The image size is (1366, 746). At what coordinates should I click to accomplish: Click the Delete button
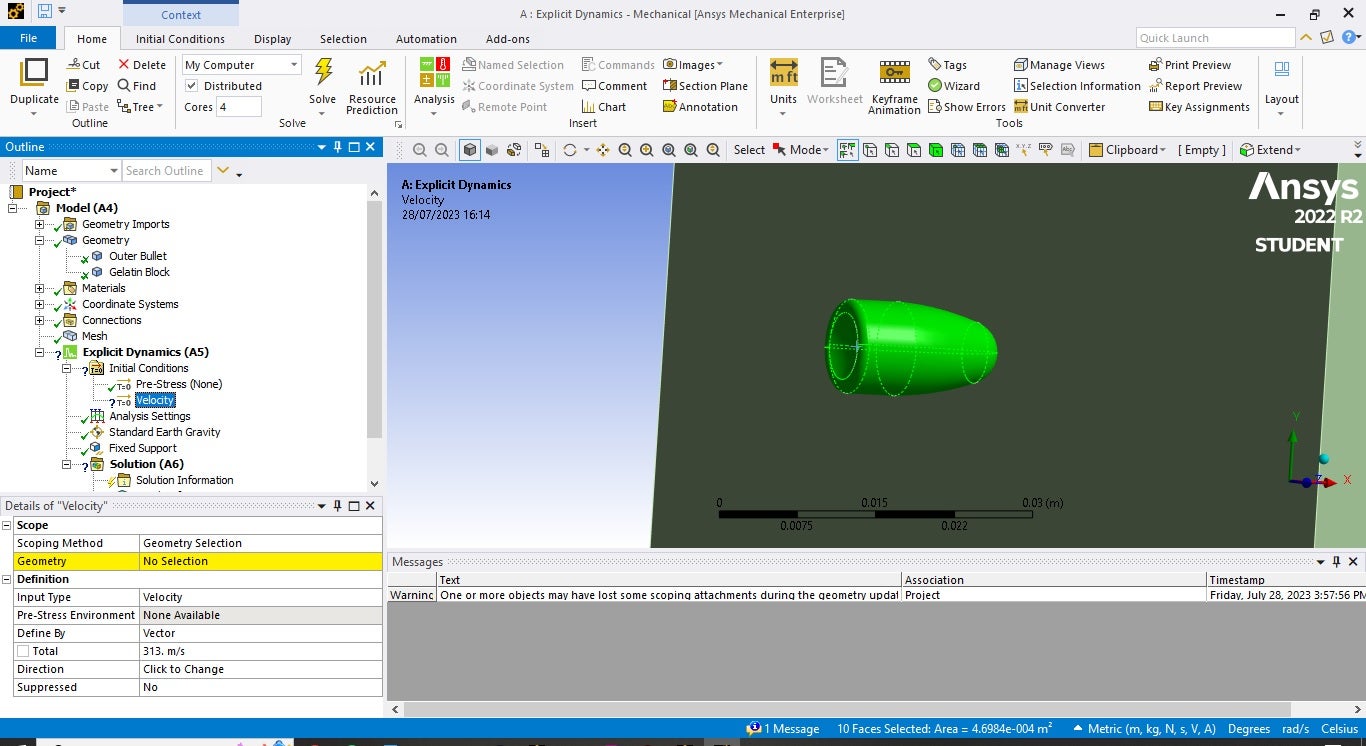pyautogui.click(x=141, y=65)
